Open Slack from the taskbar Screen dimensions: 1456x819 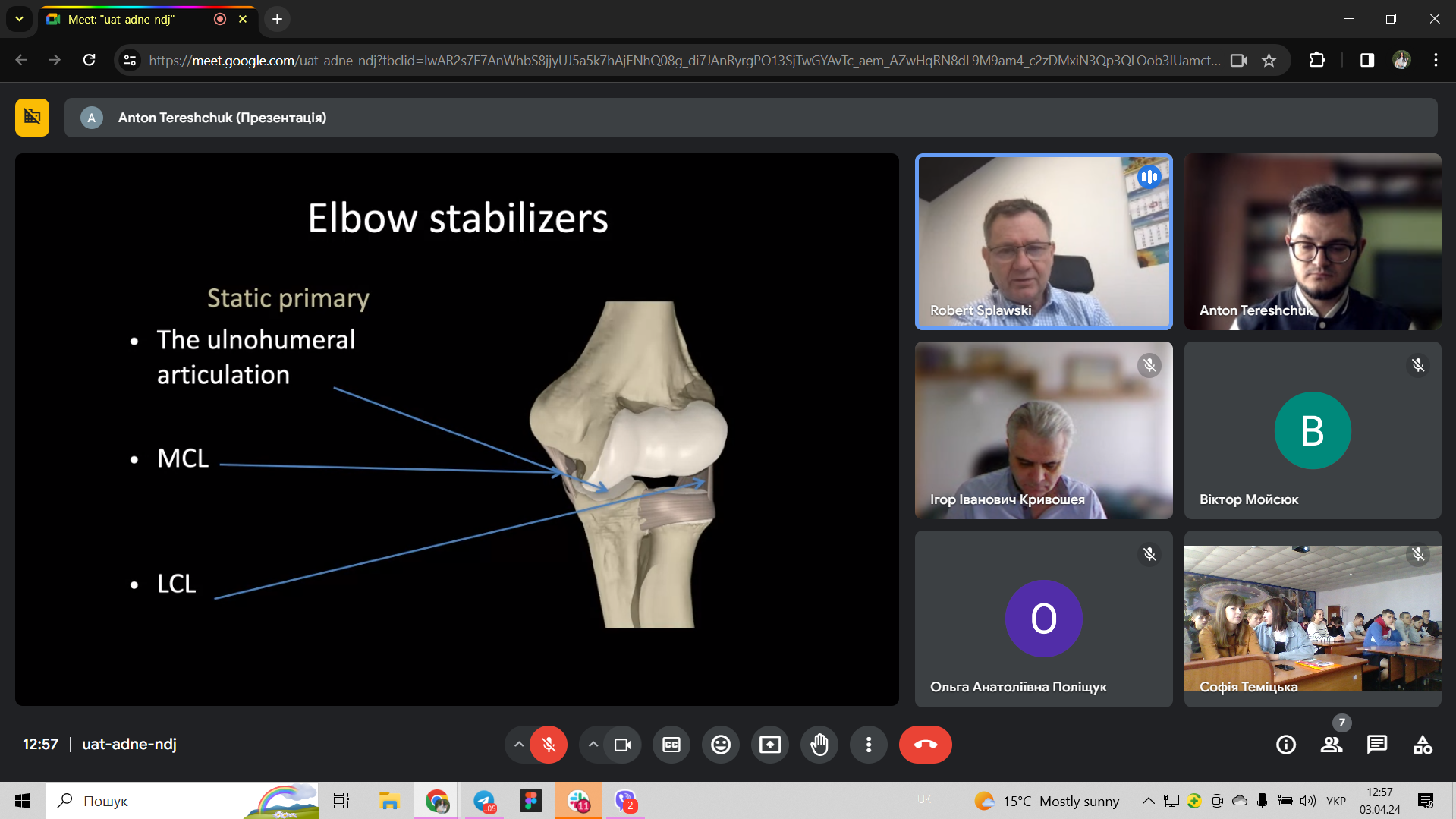578,801
